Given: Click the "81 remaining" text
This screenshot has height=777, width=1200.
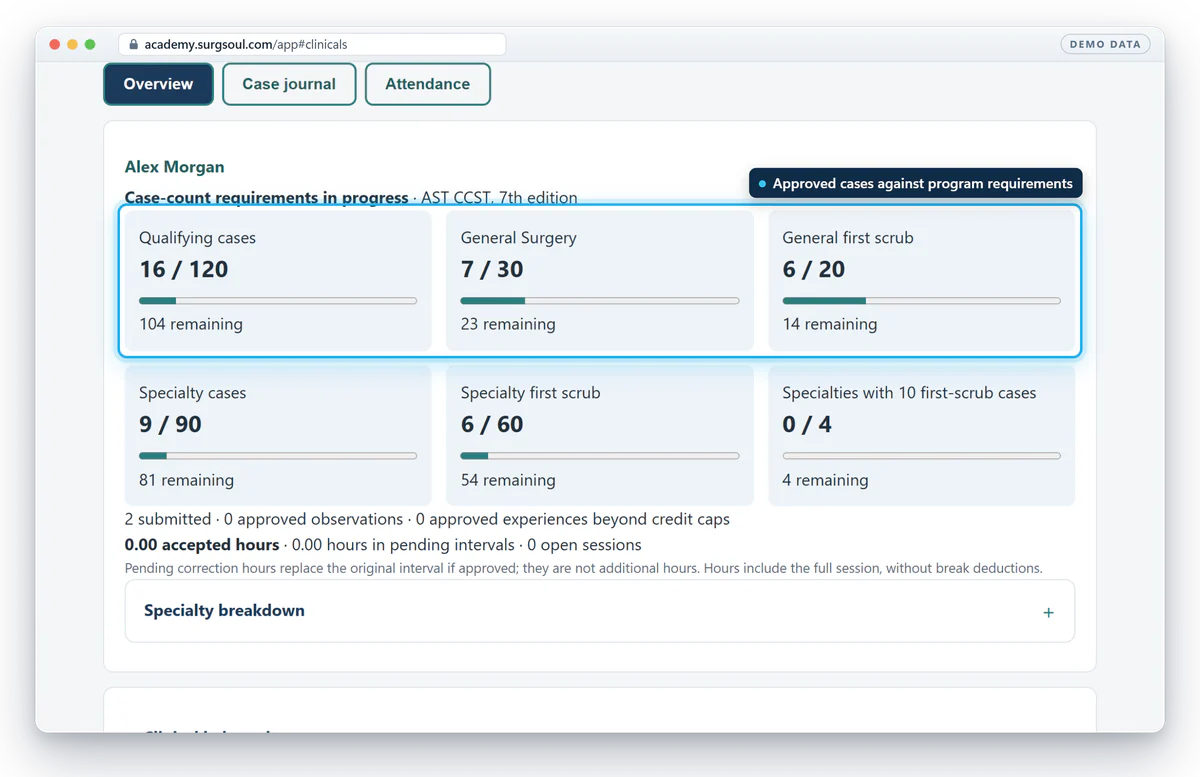Looking at the screenshot, I should point(186,480).
